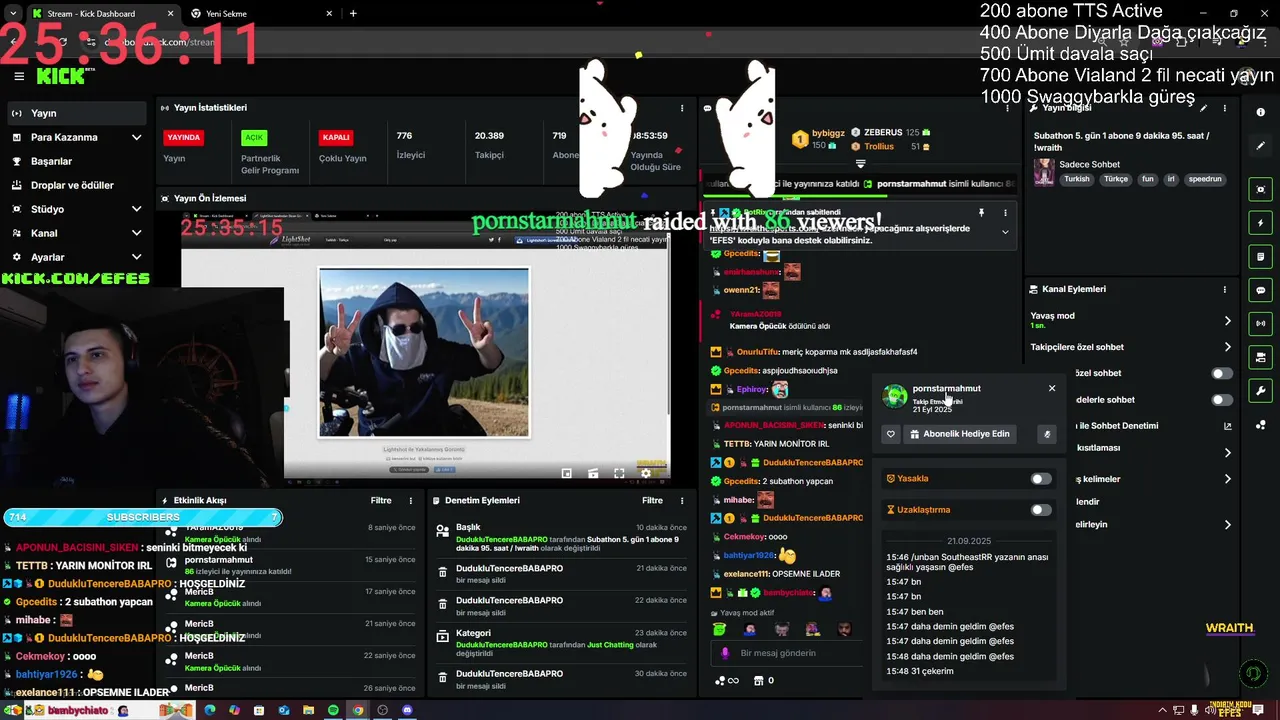The image size is (1280, 720).
Task: Expand the Stüdyo sidebar menu
Action: 136,209
